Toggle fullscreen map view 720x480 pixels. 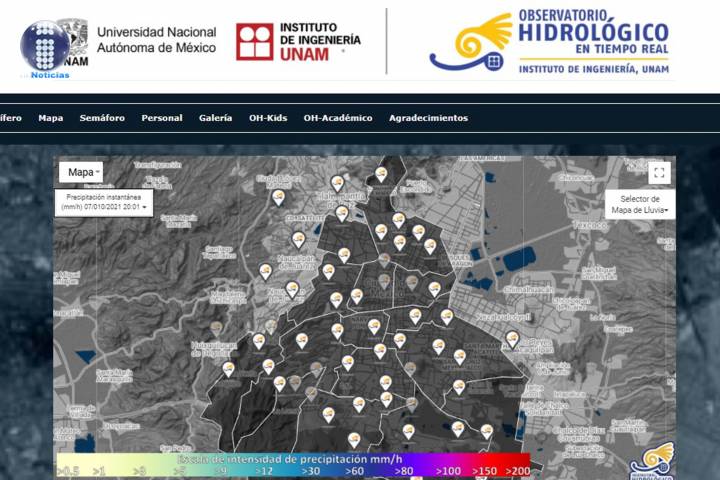point(658,173)
